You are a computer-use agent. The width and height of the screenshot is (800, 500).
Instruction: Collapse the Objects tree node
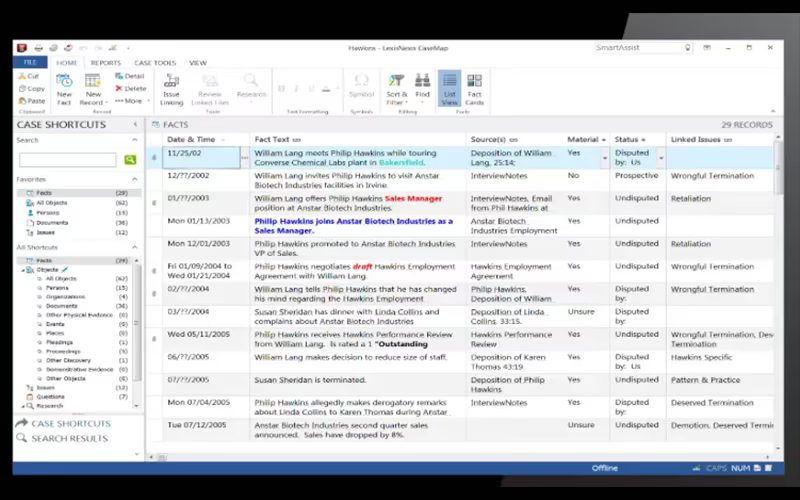(23, 270)
